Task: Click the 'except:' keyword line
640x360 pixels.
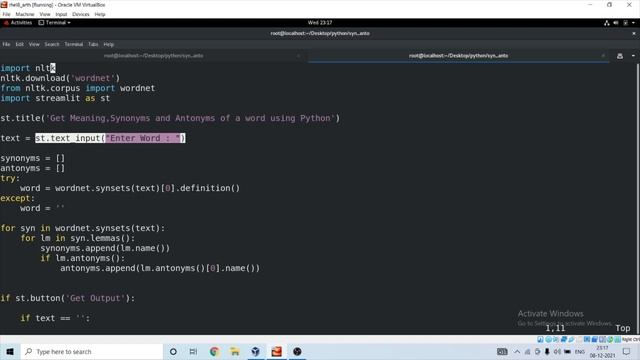Action: [x=18, y=198]
